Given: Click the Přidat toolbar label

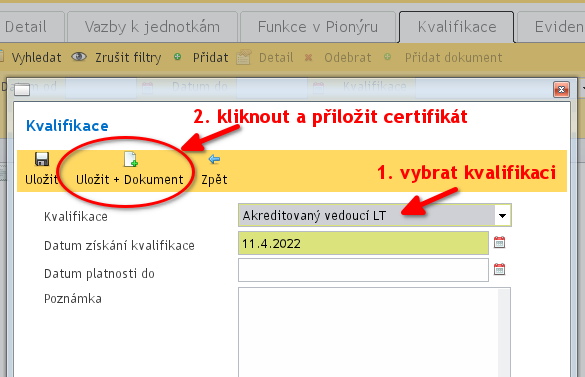Looking at the screenshot, I should [x=210, y=57].
